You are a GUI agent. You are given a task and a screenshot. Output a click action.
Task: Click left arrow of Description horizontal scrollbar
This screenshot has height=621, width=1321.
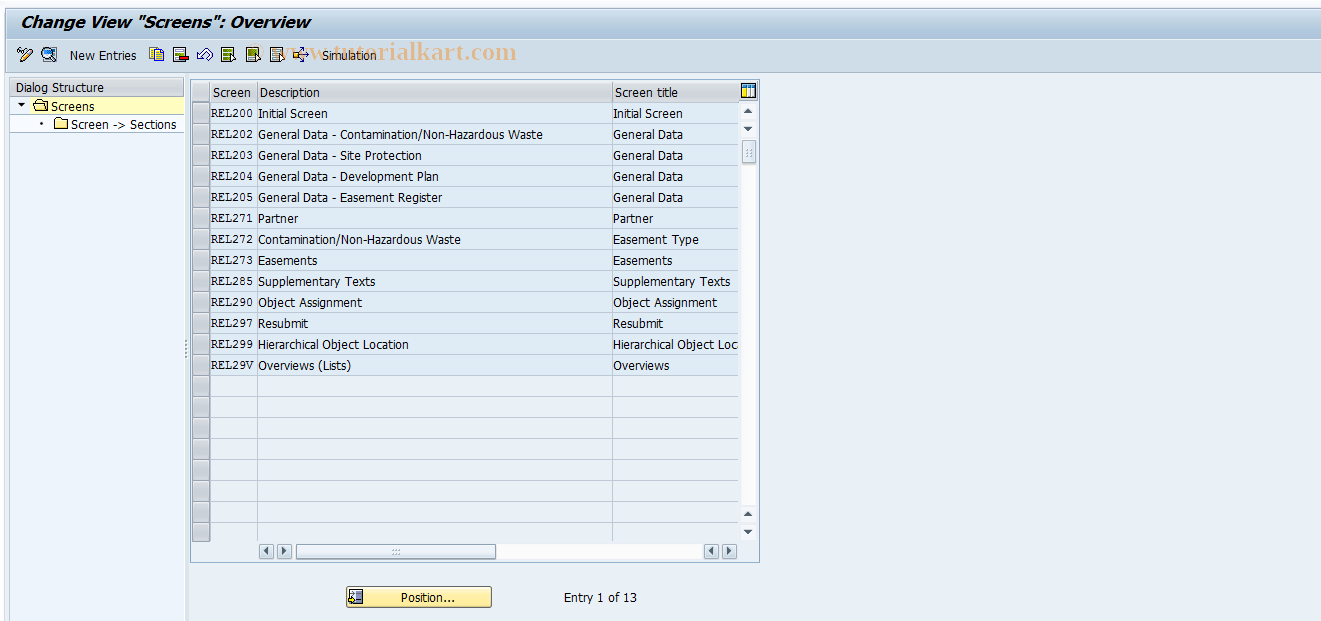[266, 551]
